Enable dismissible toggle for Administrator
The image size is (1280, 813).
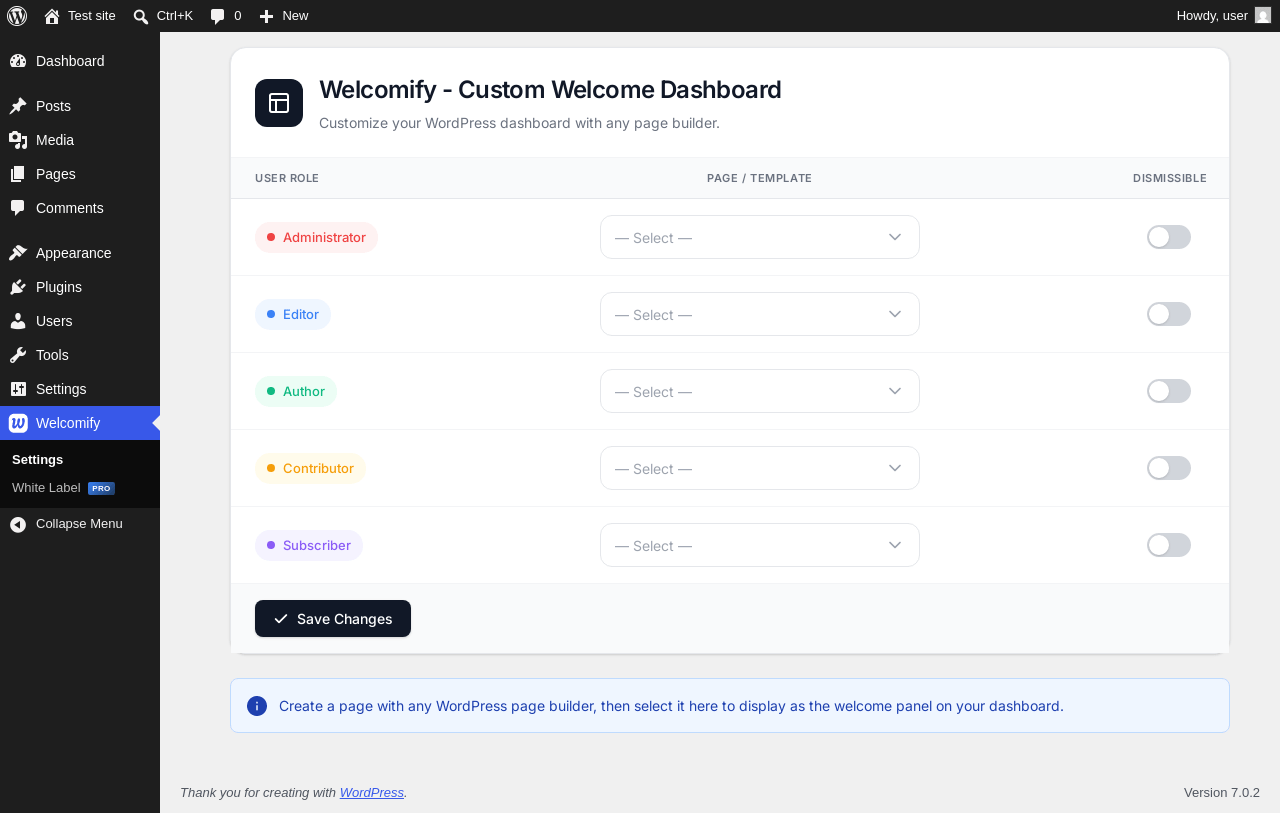tap(1169, 237)
